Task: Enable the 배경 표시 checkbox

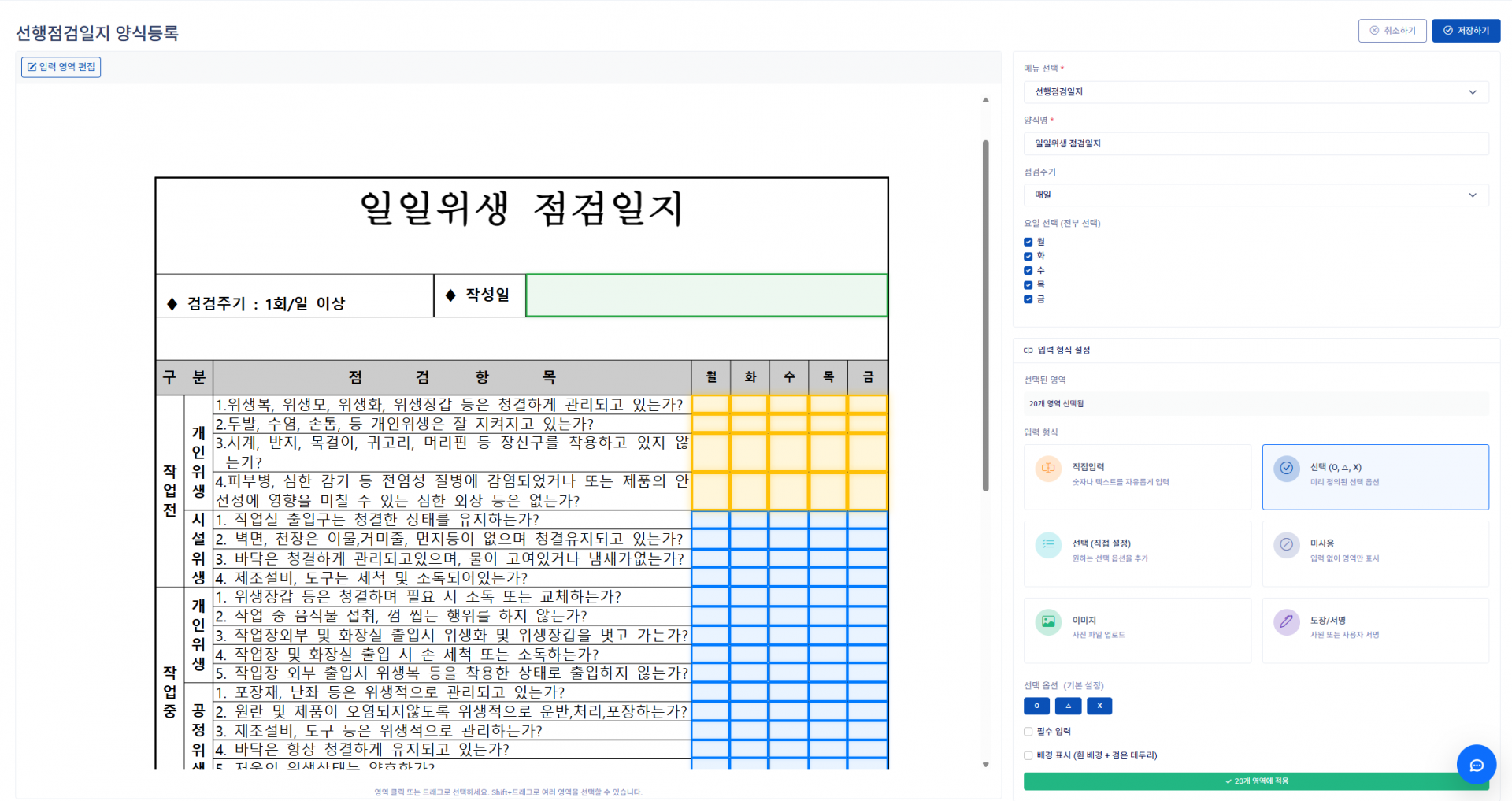Action: [1028, 755]
